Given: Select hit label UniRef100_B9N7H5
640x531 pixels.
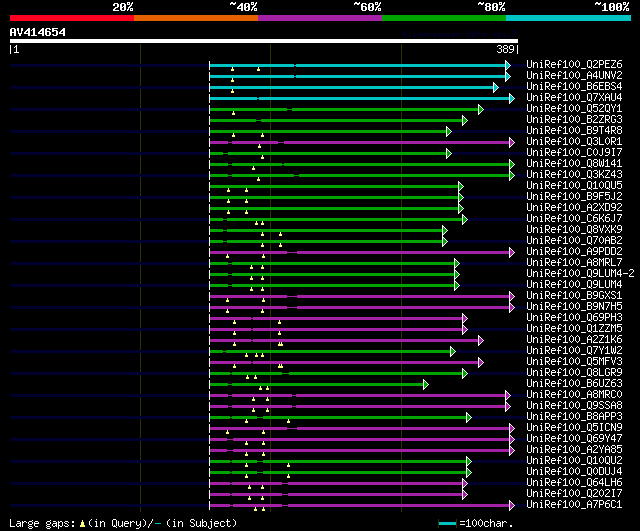Looking at the screenshot, I should coord(574,307).
